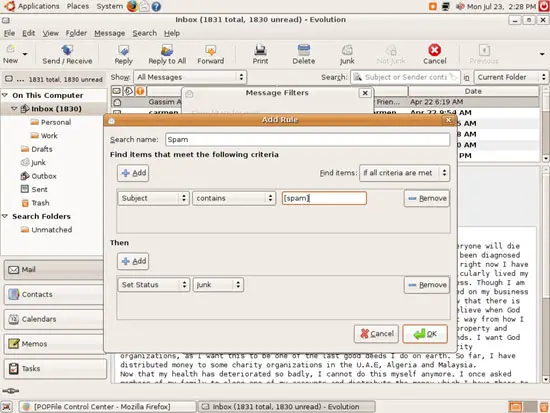Switch to the Tasks component
The width and height of the screenshot is (550, 413).
(x=55, y=368)
